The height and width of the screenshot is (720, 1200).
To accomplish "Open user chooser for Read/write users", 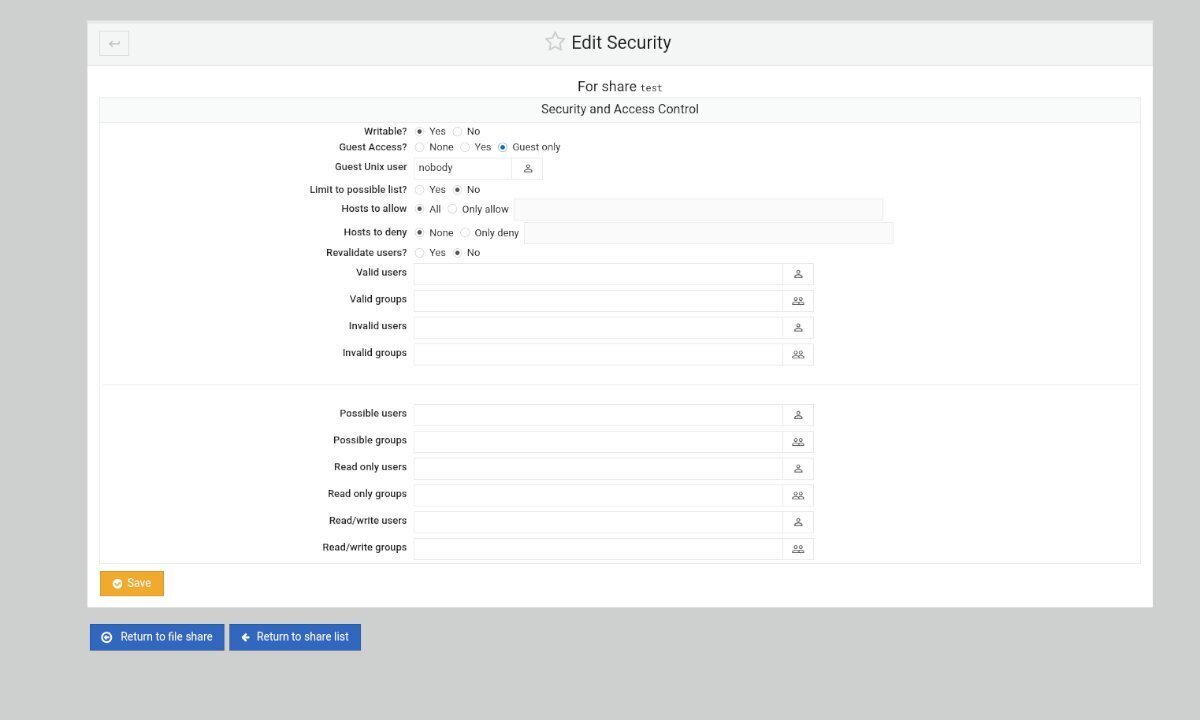I will (798, 522).
